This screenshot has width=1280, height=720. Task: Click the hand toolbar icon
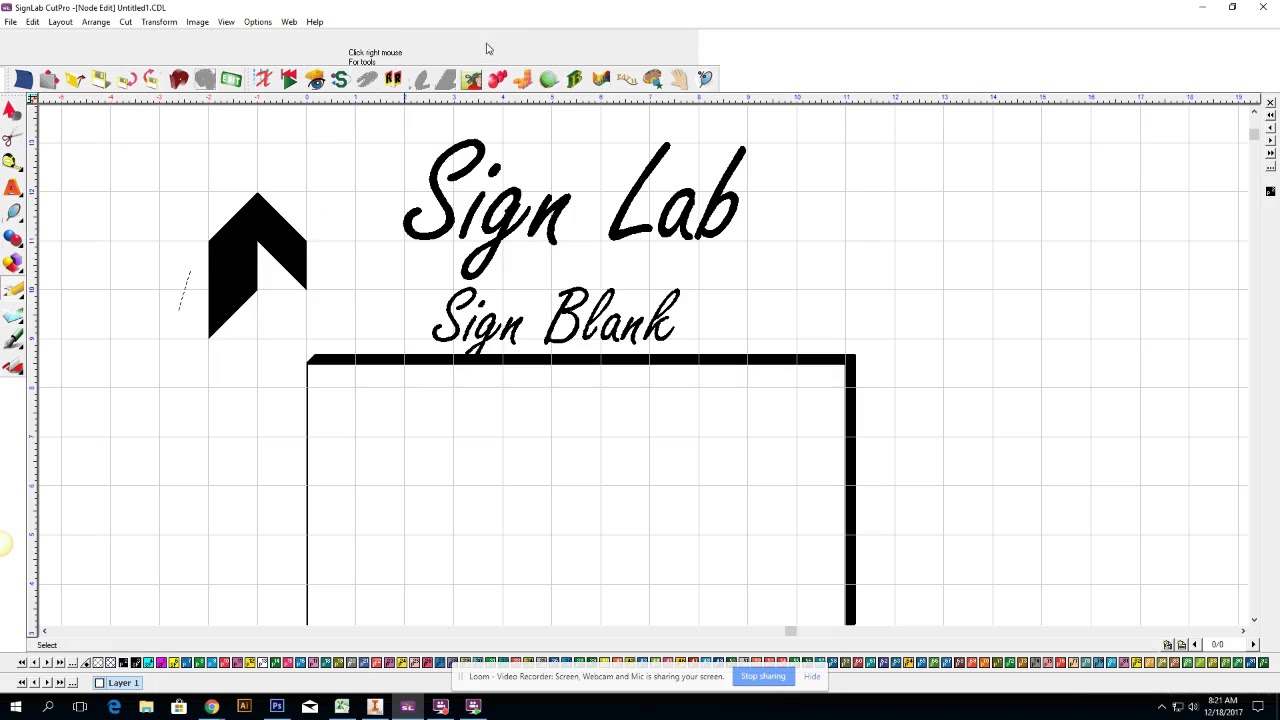tap(679, 79)
